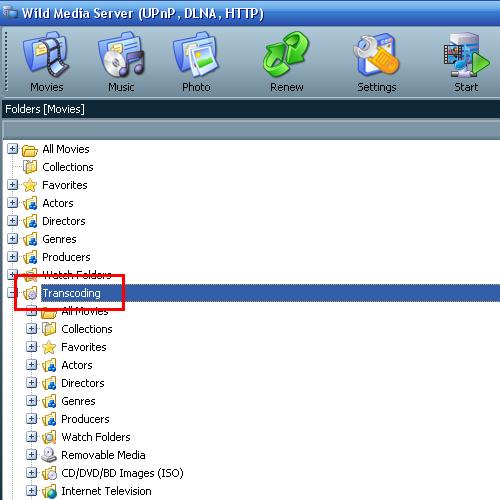Click the Folders [Movies] panel header
Image resolution: width=500 pixels, height=500 pixels.
(251, 109)
